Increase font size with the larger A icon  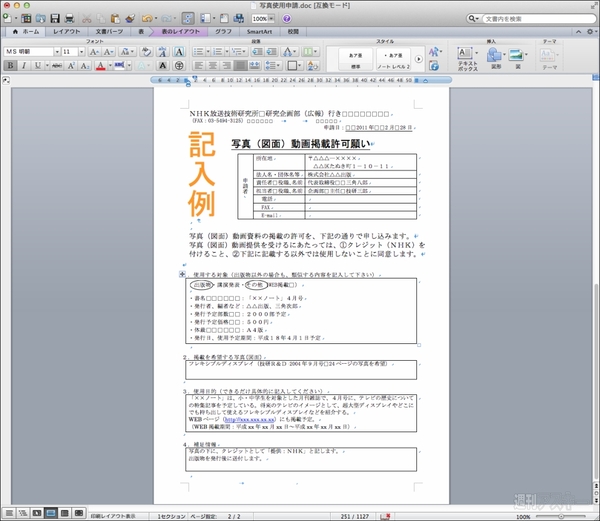click(94, 52)
